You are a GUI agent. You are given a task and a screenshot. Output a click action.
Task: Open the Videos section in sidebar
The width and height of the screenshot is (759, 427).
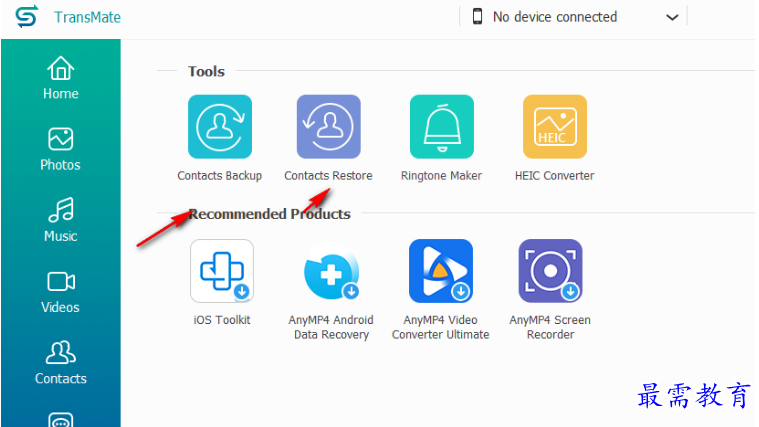coord(61,292)
